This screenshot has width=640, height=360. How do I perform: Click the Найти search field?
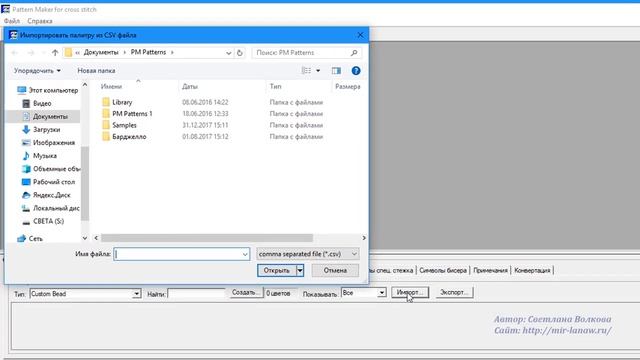point(196,293)
